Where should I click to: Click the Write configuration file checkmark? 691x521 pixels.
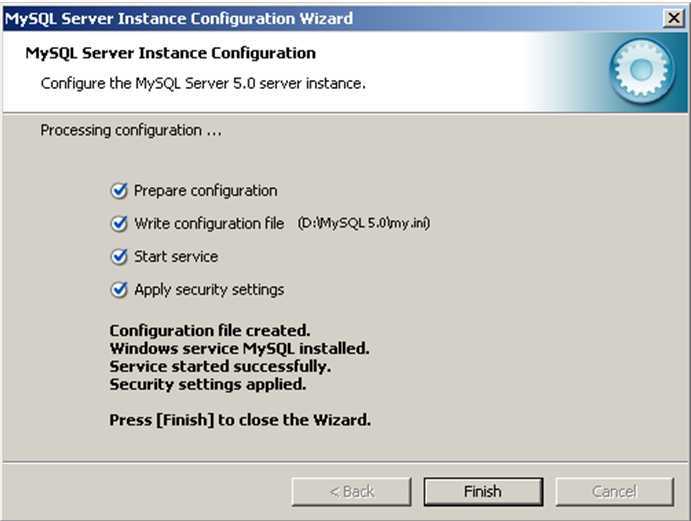click(120, 223)
